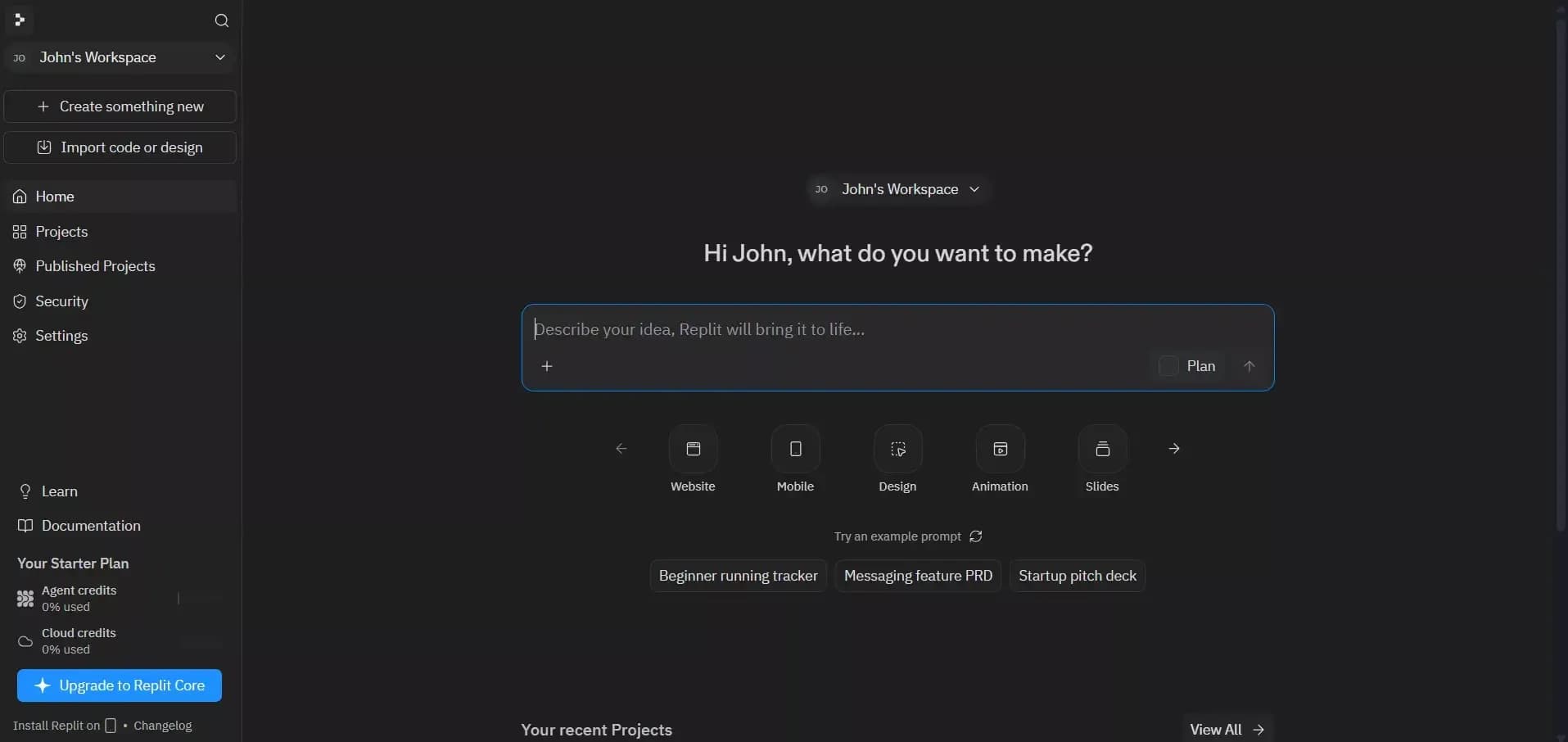The image size is (1568, 742).
Task: Expand John's Workspace switcher in sidebar
Action: (120, 57)
